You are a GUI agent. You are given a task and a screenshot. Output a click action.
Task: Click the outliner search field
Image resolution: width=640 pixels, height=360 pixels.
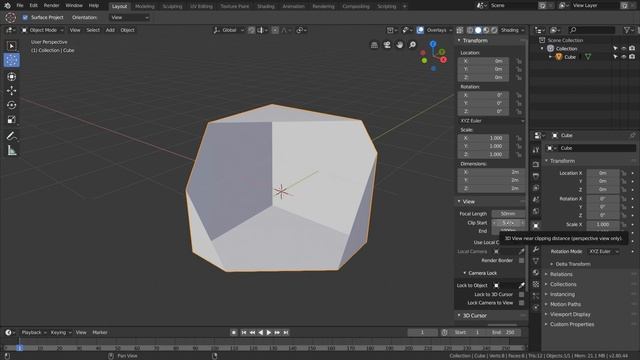tap(591, 30)
